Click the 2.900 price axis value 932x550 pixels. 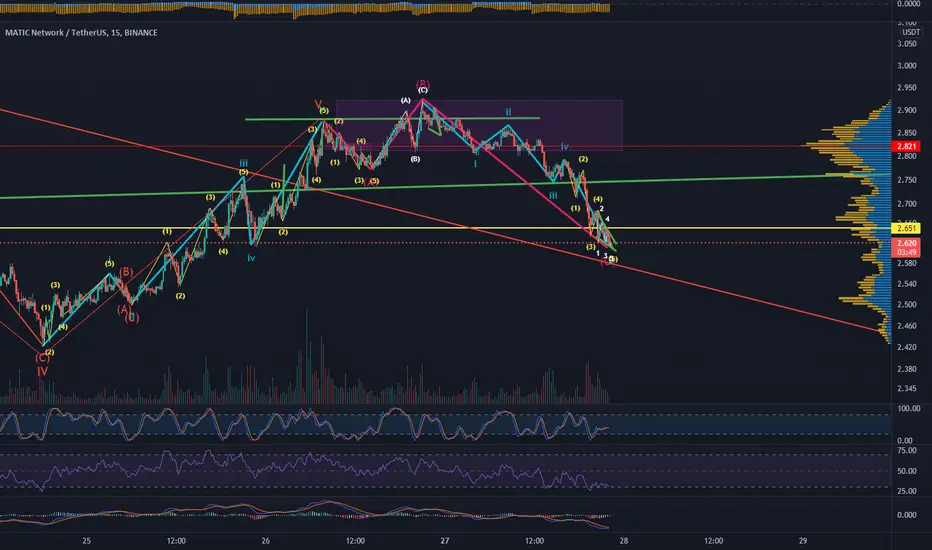[906, 111]
